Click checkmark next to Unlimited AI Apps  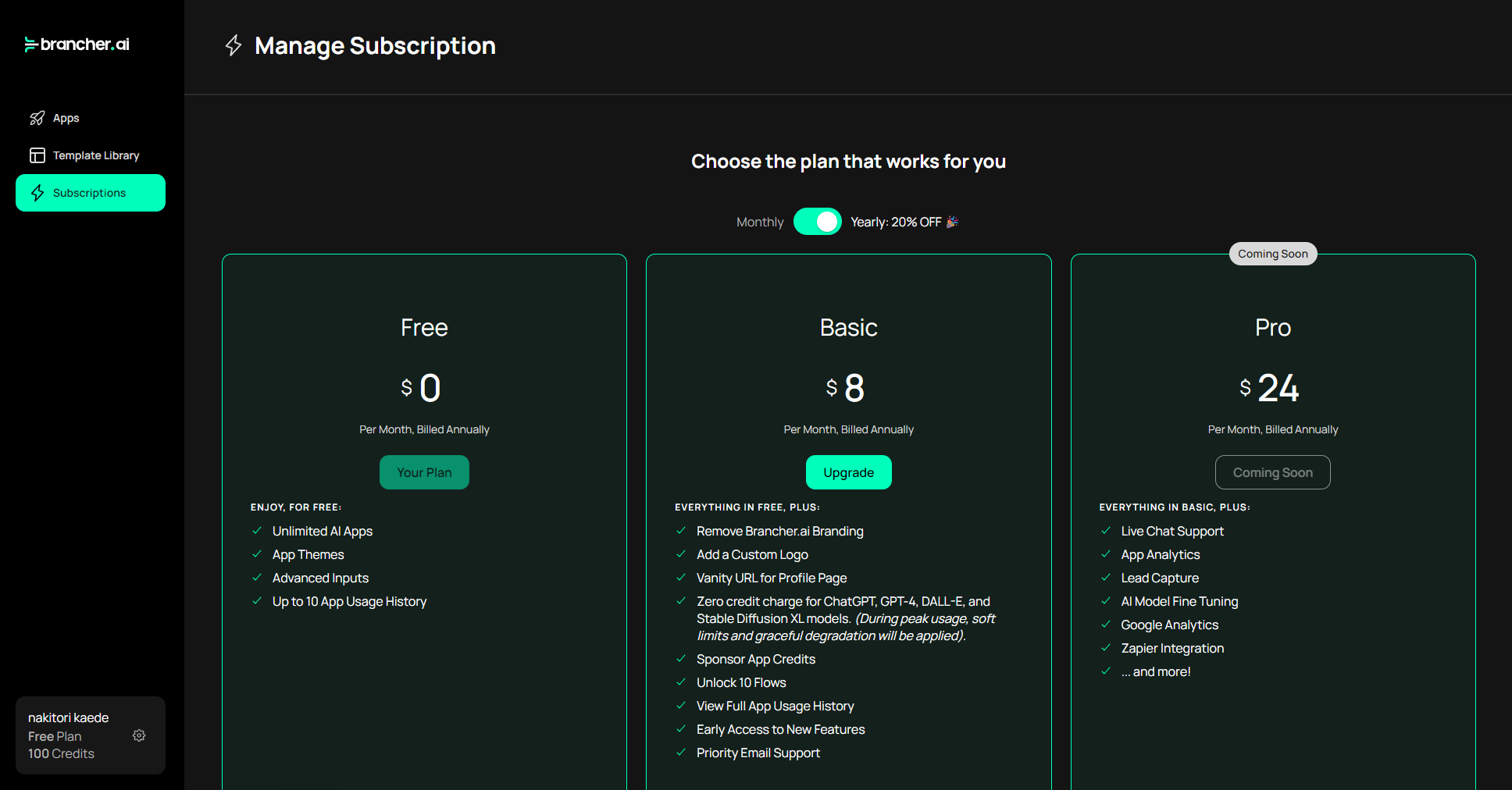coord(257,531)
